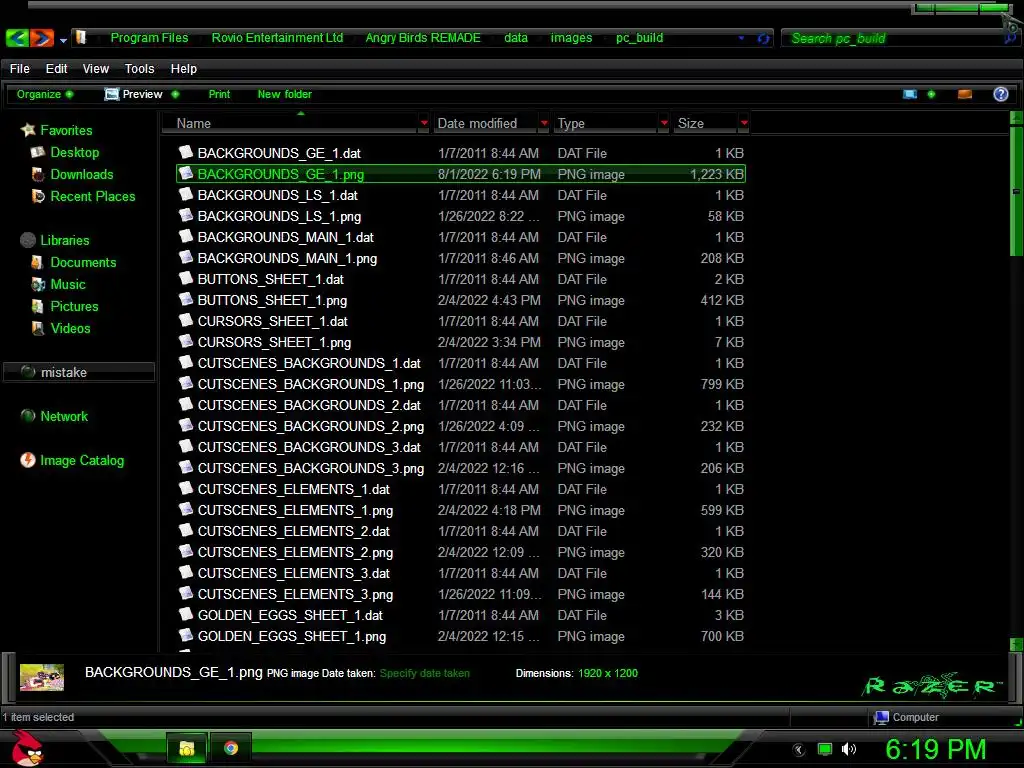Click the BUTTONS_SHEET_1.png file icon
This screenshot has width=1024, height=768.
[x=186, y=300]
